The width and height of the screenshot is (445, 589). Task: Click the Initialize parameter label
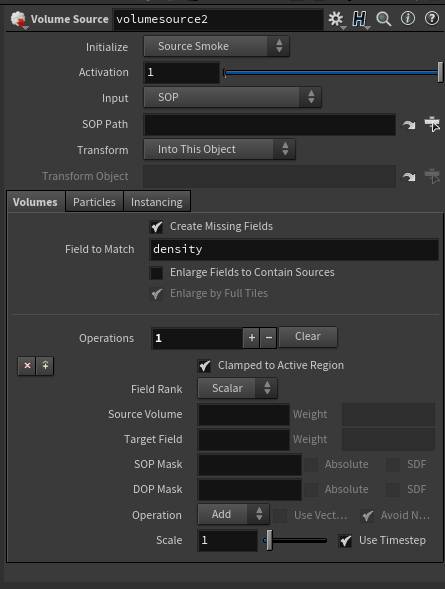tap(107, 47)
